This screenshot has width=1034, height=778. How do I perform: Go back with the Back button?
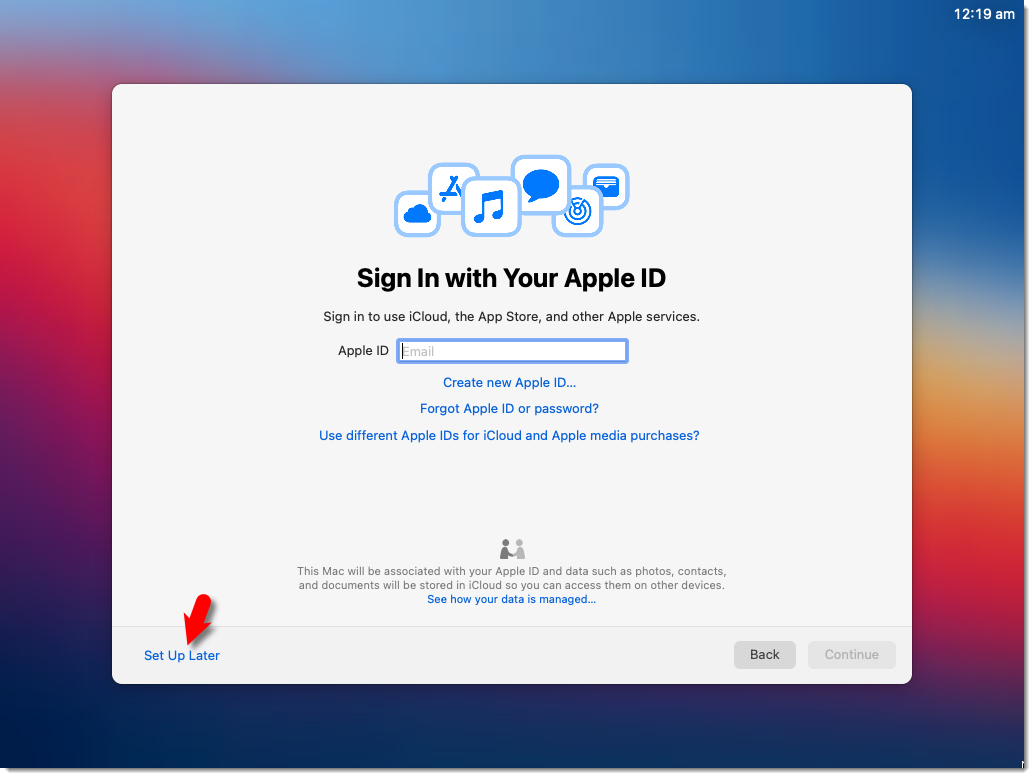click(x=765, y=655)
